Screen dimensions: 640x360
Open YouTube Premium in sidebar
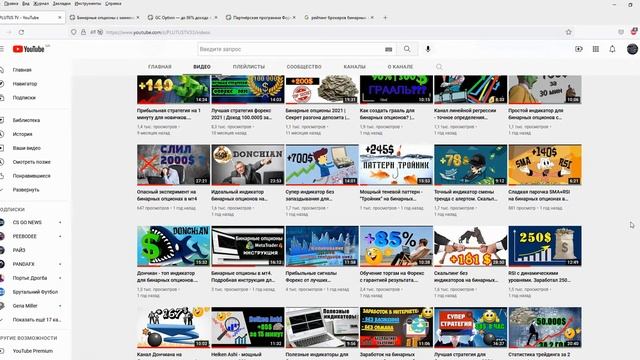[32, 351]
